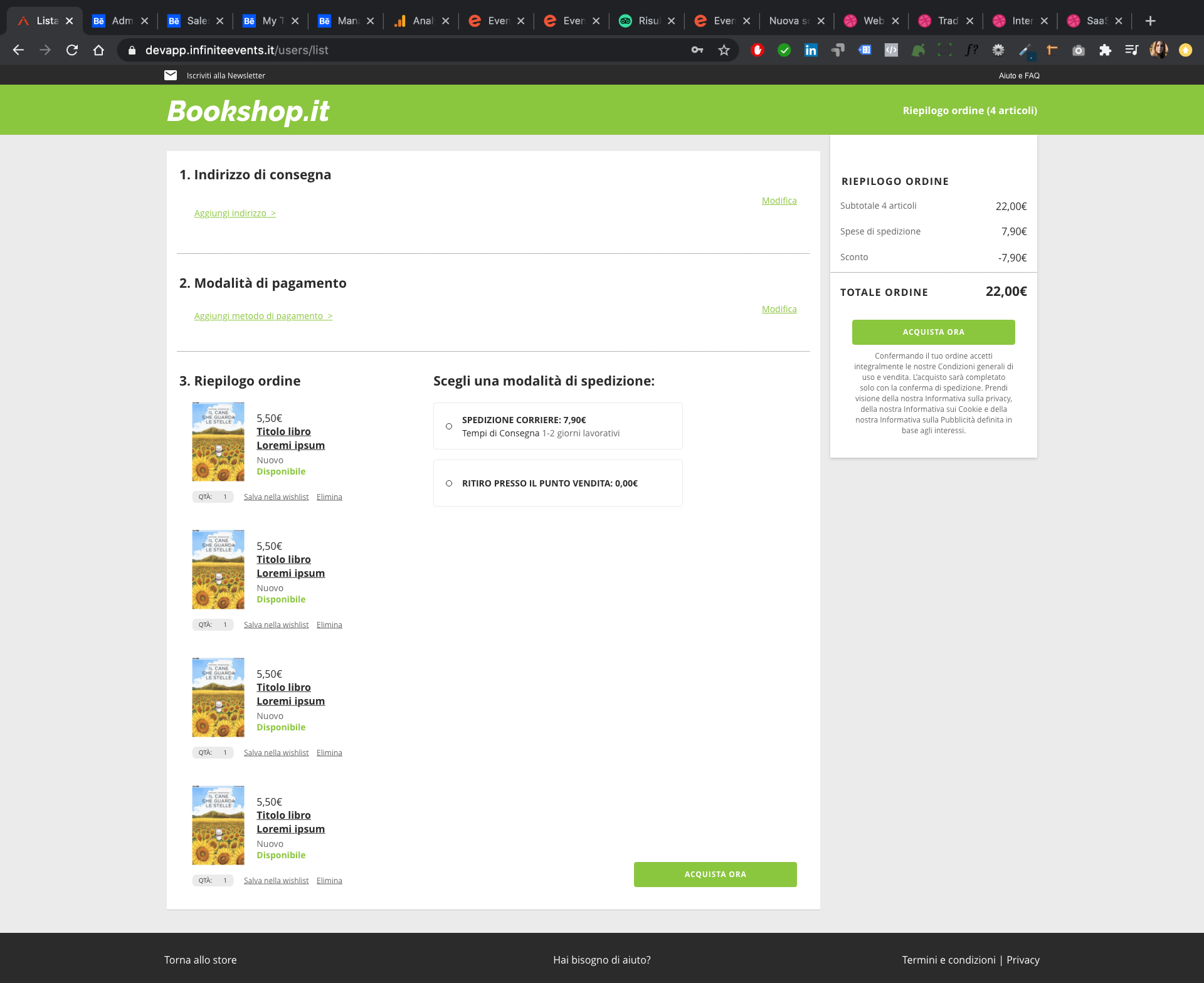Remove the fourth book with Elimina
The image size is (1204, 983).
point(329,881)
